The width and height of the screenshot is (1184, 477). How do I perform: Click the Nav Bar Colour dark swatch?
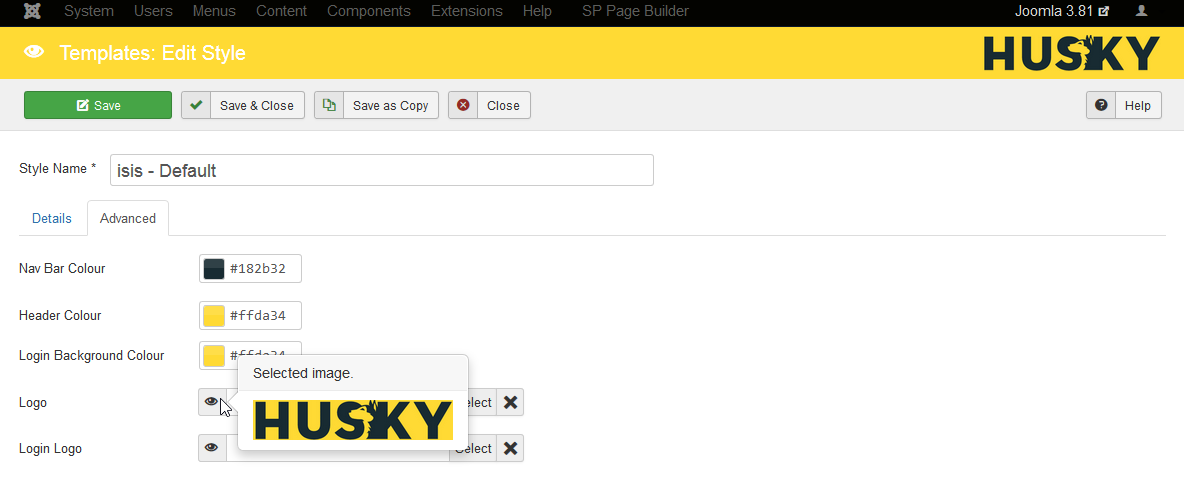coord(214,269)
